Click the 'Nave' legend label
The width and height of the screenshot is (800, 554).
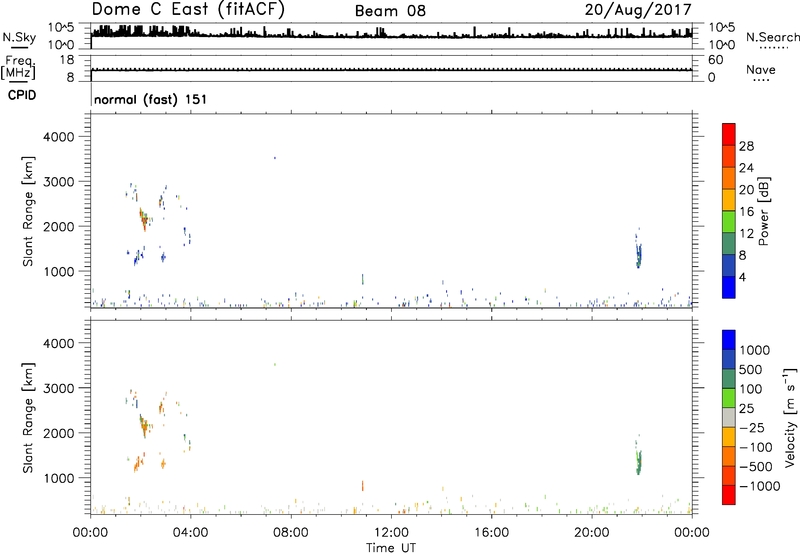(761, 69)
